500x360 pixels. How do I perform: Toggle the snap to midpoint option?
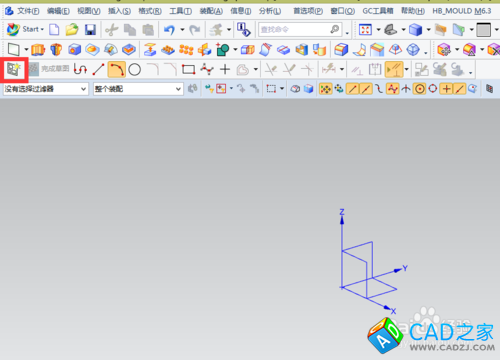pos(366,89)
